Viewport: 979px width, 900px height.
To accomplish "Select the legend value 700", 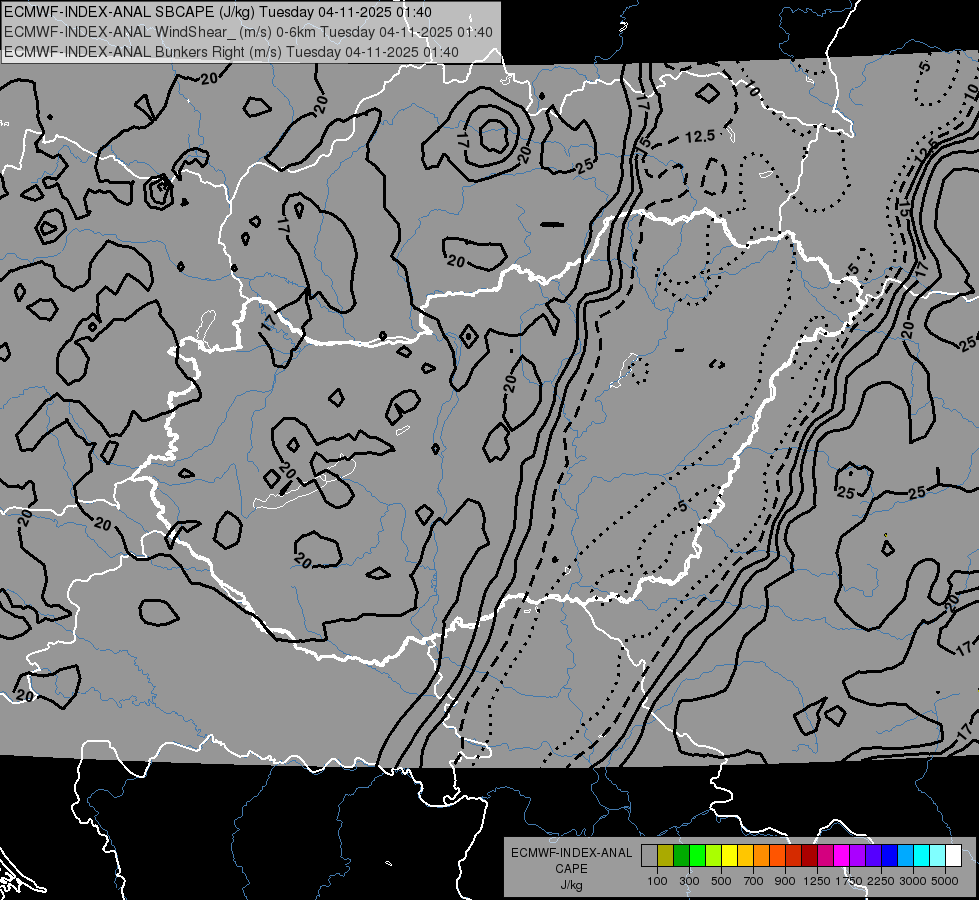I will pyautogui.click(x=753, y=881).
